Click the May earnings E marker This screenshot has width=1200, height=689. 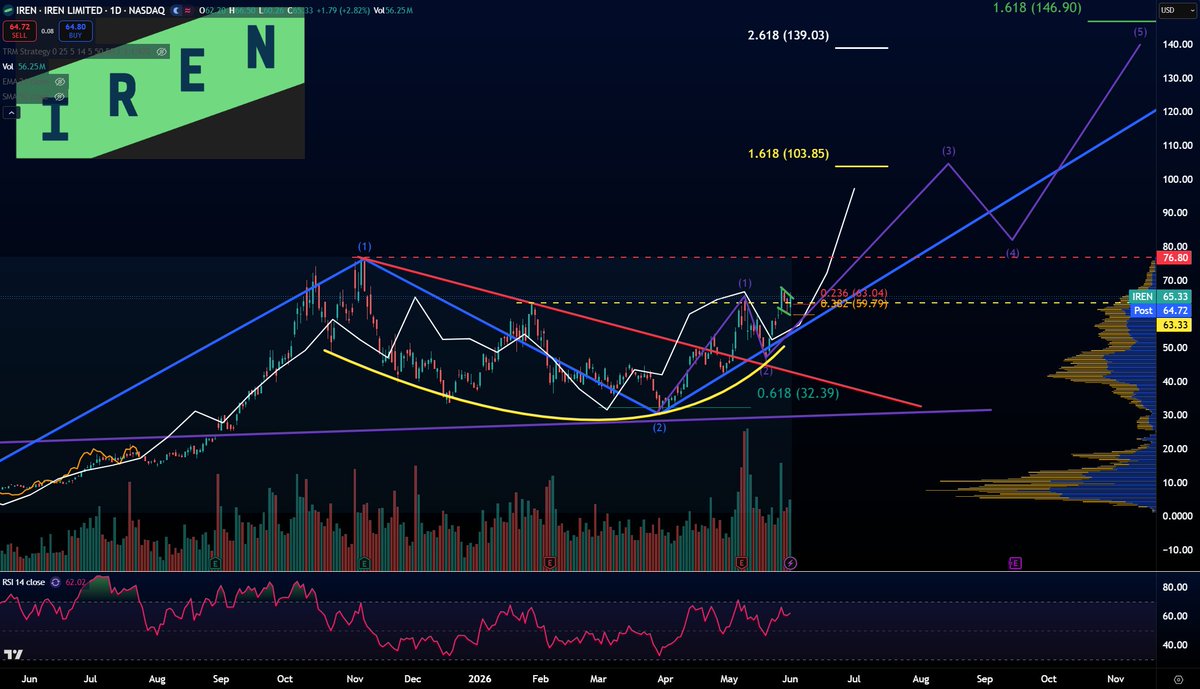pos(742,563)
